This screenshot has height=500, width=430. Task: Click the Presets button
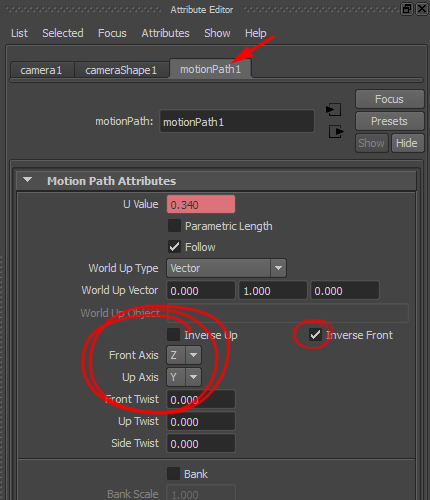[389, 121]
